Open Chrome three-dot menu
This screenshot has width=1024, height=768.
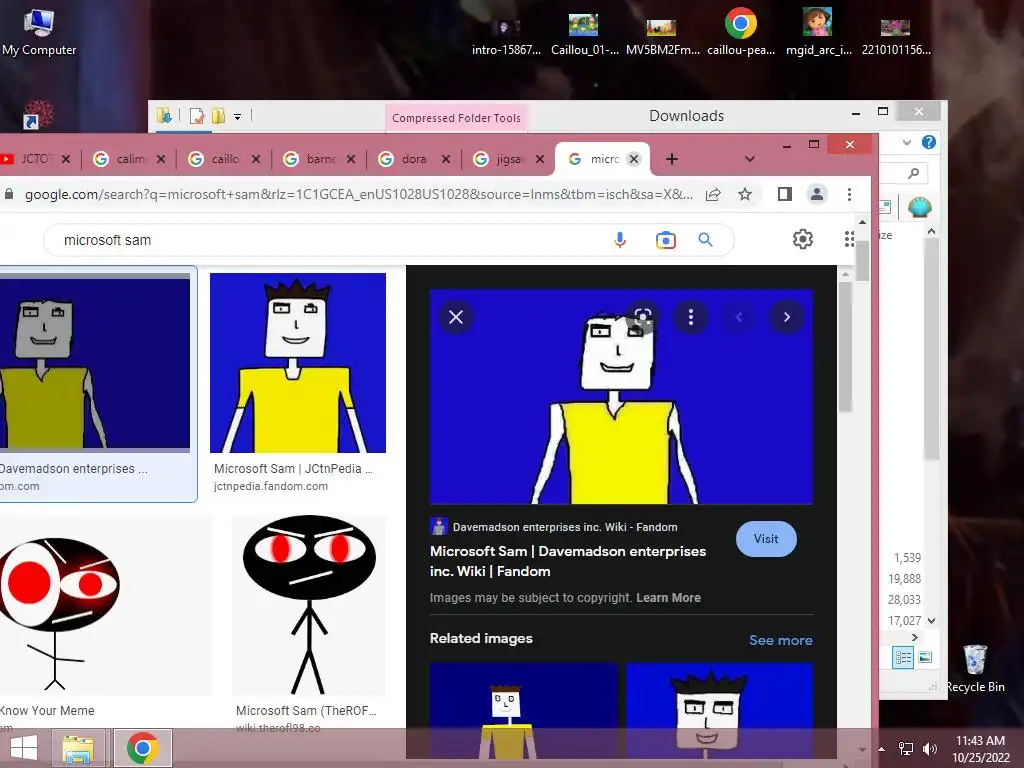(x=849, y=194)
